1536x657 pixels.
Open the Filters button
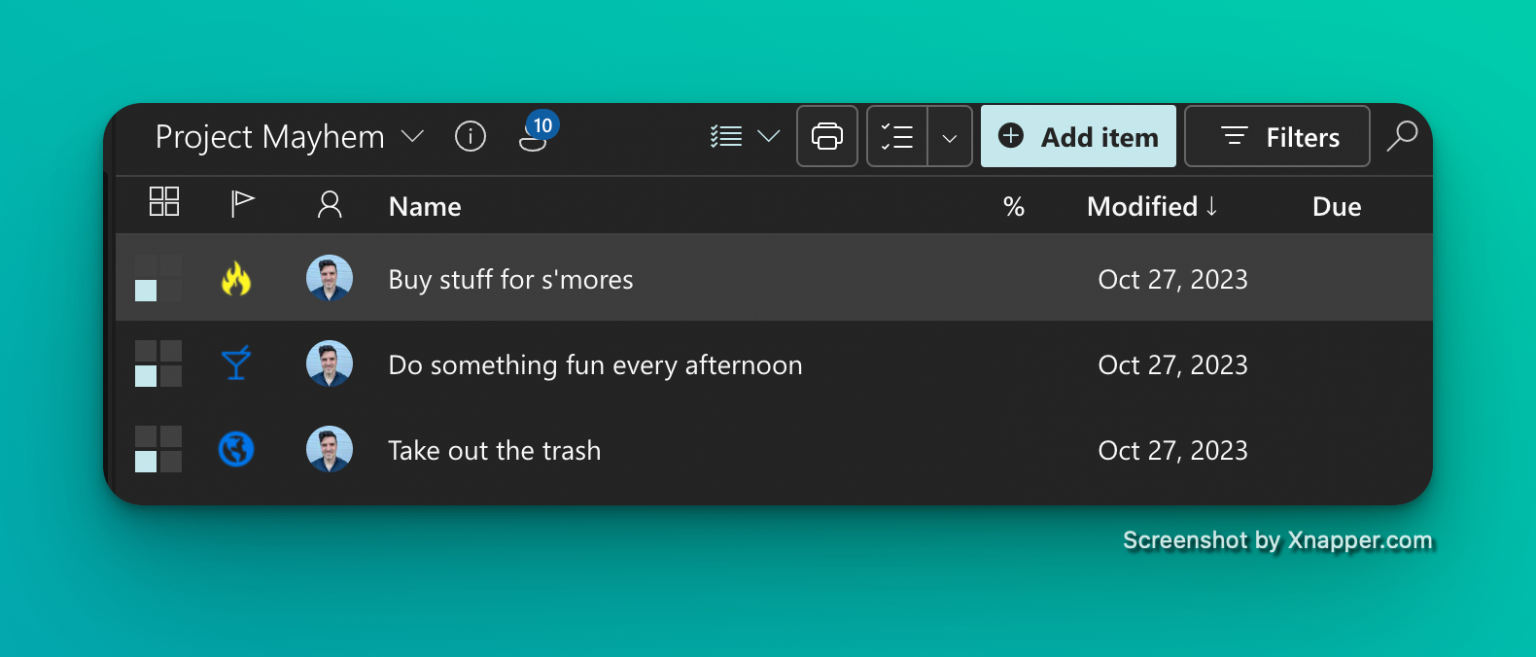pos(1277,137)
